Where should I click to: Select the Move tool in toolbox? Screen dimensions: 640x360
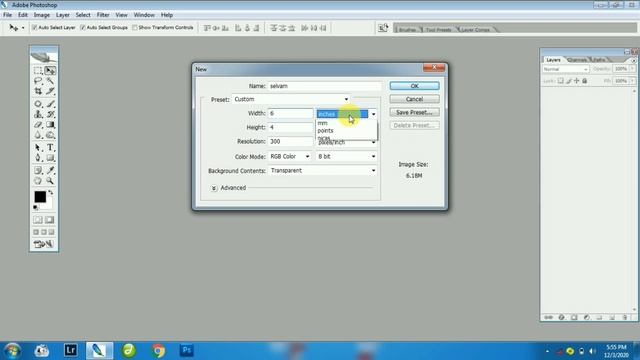50,70
